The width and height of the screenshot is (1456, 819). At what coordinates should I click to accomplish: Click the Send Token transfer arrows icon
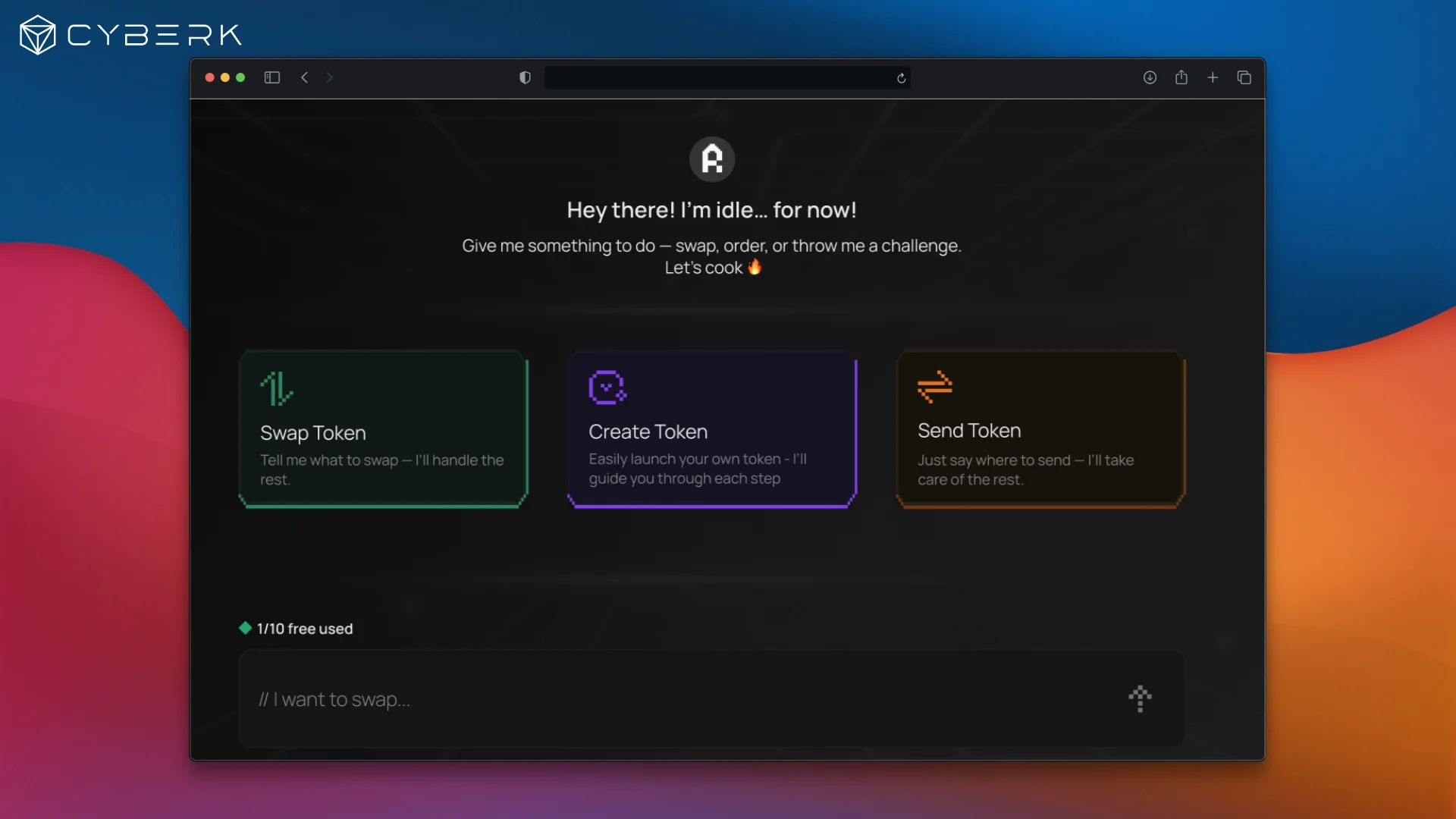click(935, 386)
